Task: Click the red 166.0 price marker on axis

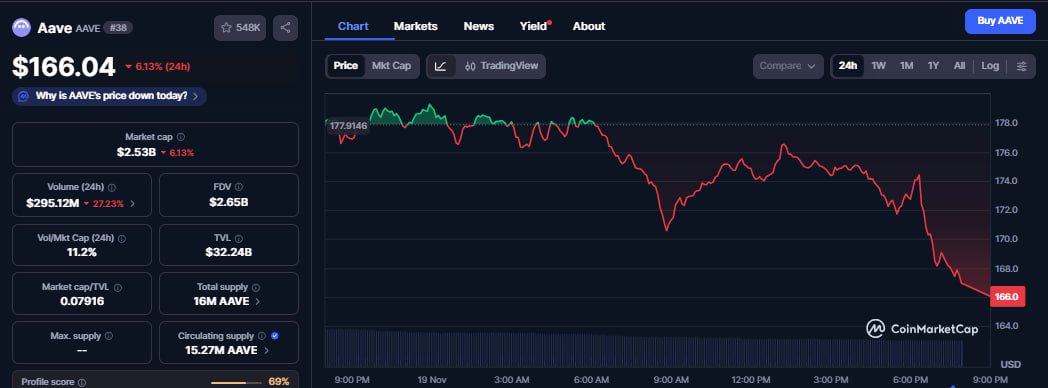Action: (1007, 297)
